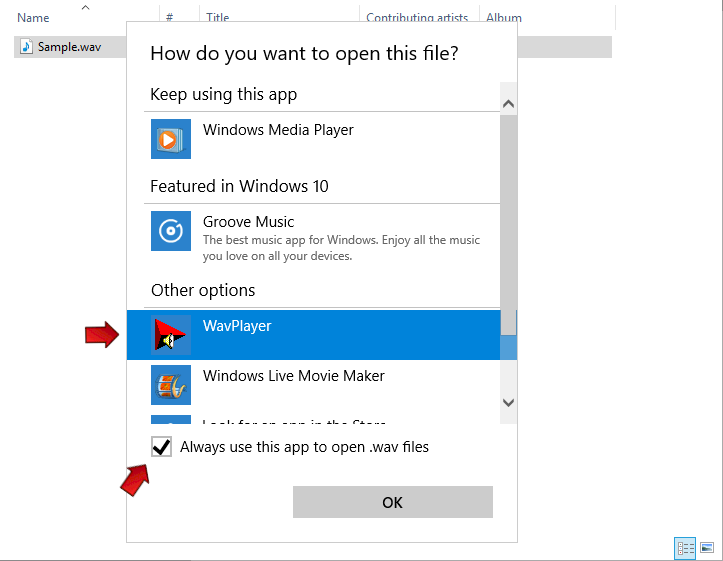Select the WavPlayer list entry text
The width and height of the screenshot is (723, 561).
(x=237, y=326)
